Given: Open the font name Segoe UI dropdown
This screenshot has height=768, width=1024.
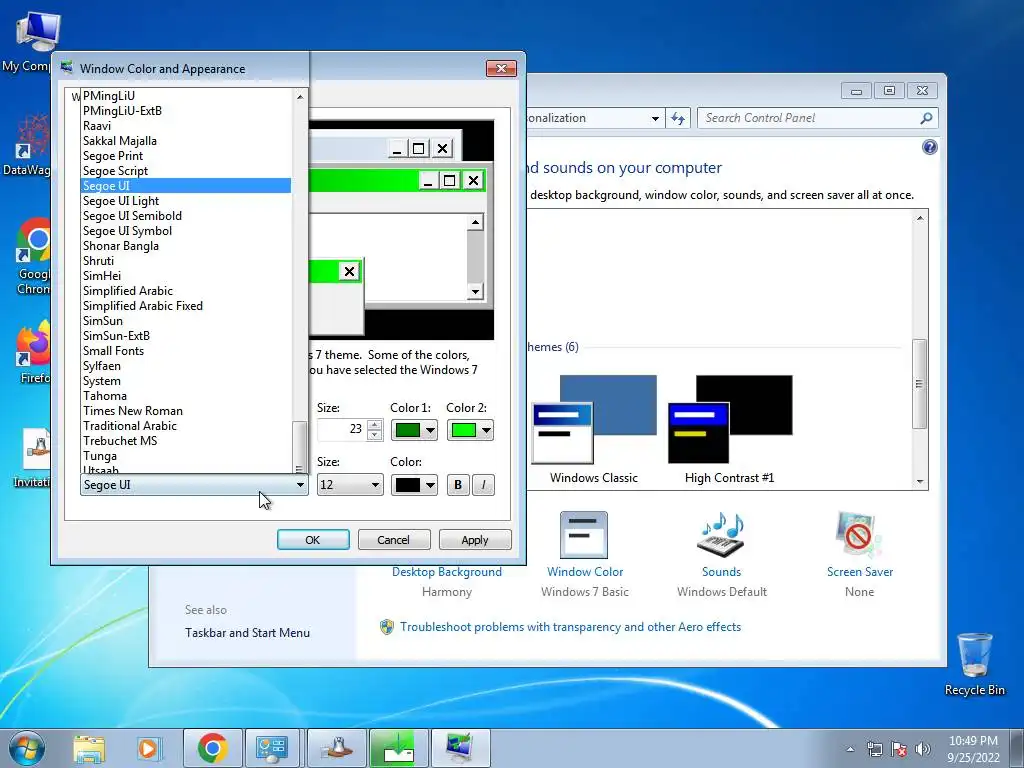Looking at the screenshot, I should pyautogui.click(x=194, y=485).
